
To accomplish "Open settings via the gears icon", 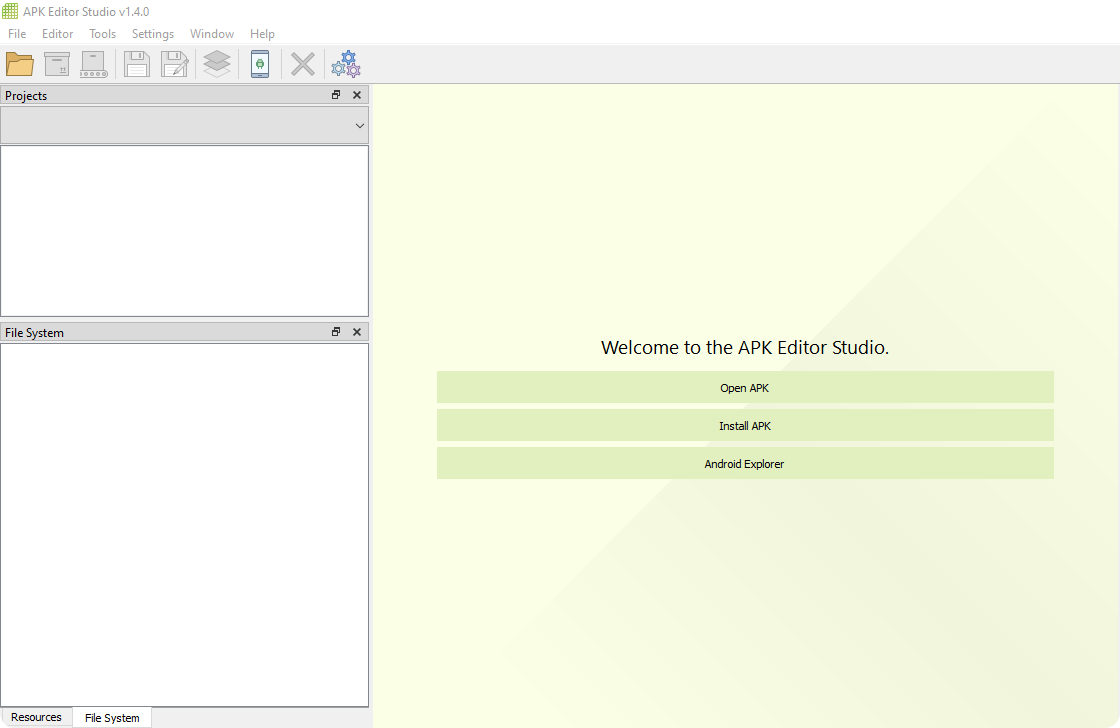I will [346, 64].
